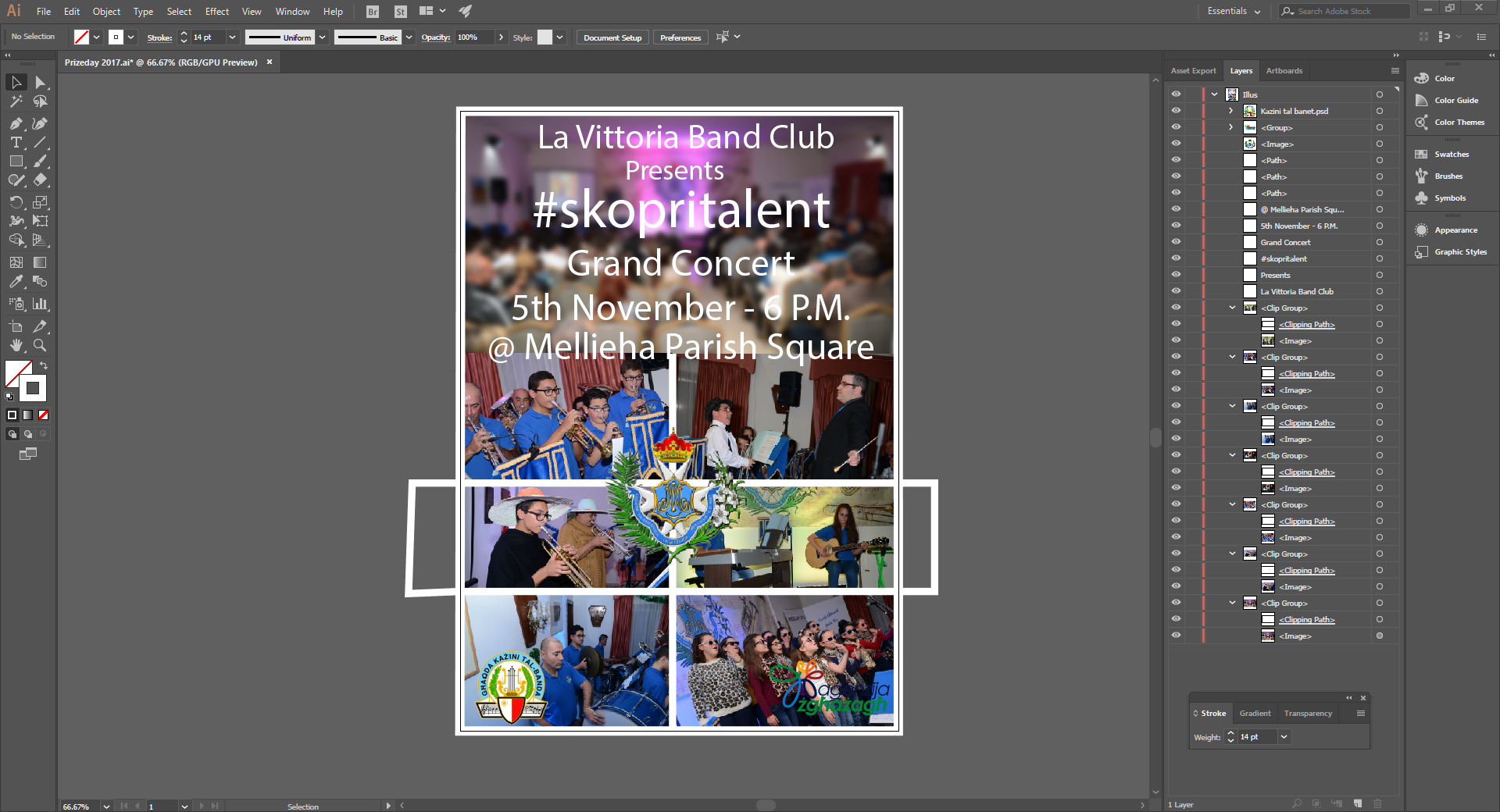Screen dimensions: 1500x812
Task: Open the weight dropdown in Stroke panel
Action: tap(1284, 737)
